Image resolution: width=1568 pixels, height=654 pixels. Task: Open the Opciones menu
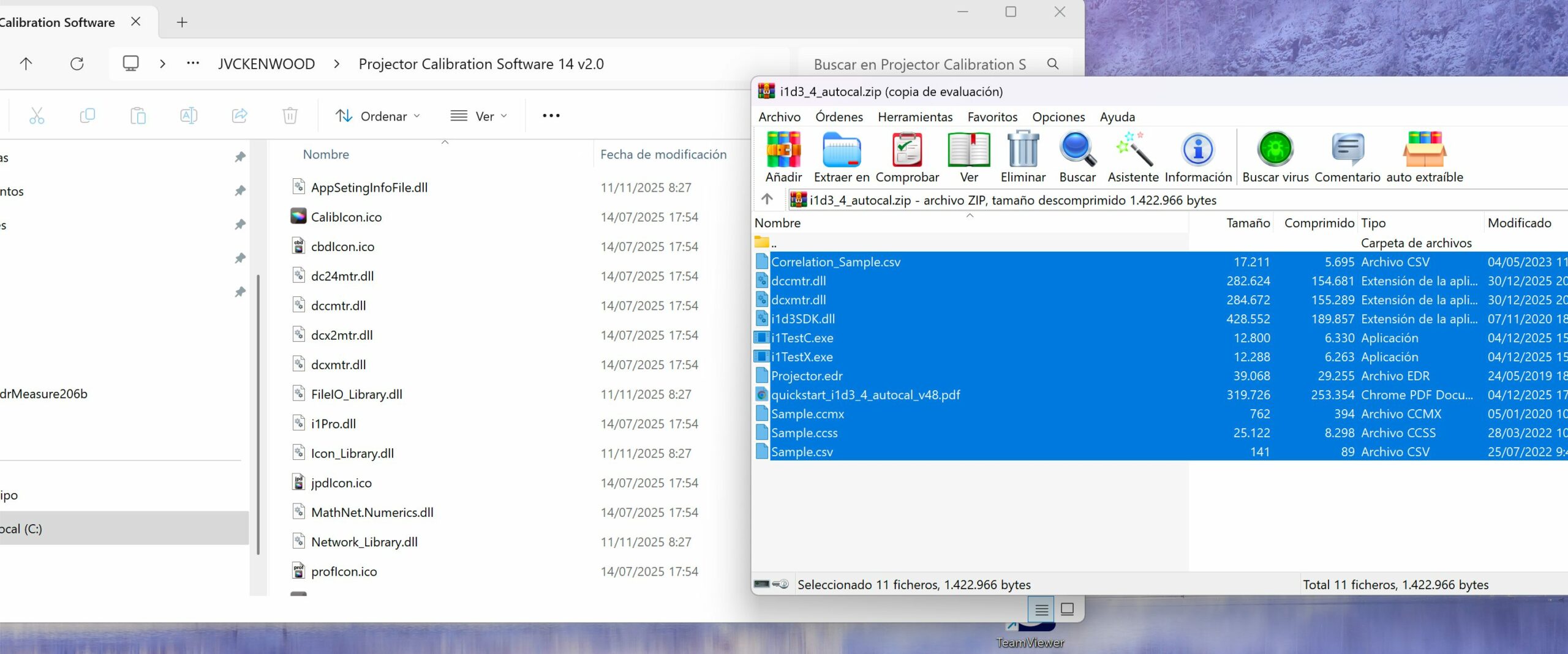1058,116
